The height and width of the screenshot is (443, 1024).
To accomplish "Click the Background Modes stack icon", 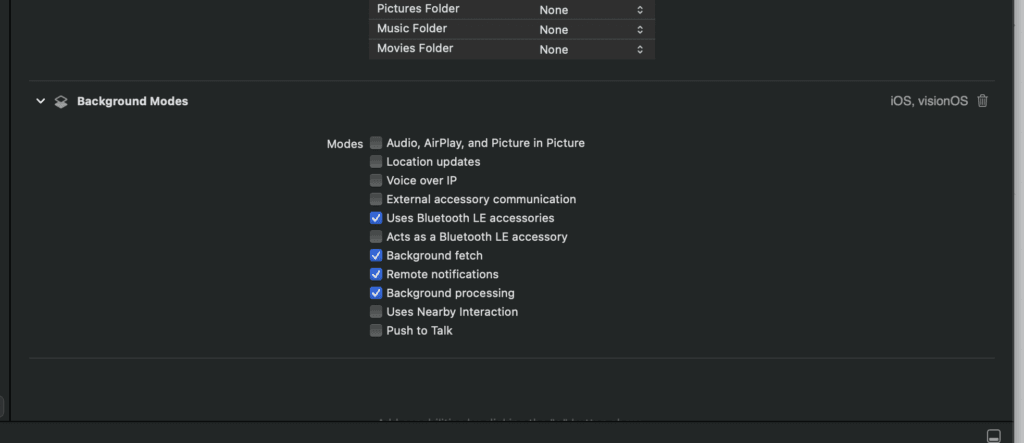I will click(61, 101).
